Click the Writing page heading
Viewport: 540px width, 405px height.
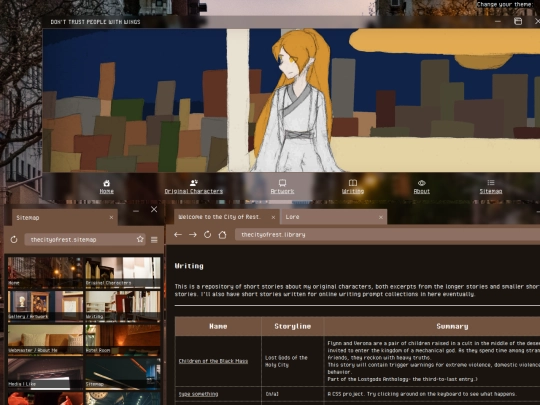click(x=189, y=266)
